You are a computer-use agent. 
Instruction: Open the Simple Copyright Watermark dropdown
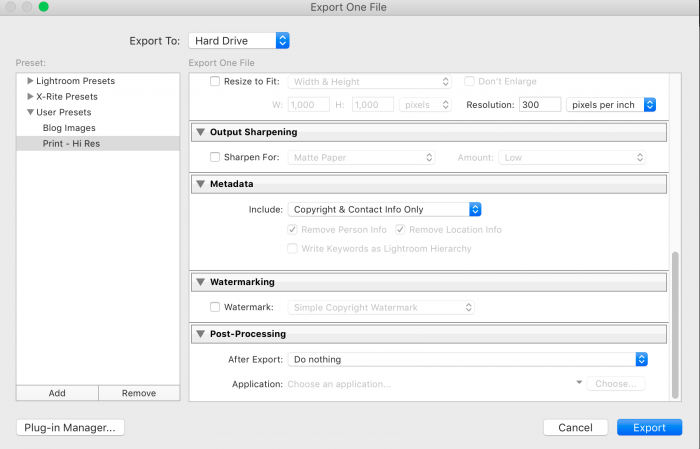tap(381, 308)
